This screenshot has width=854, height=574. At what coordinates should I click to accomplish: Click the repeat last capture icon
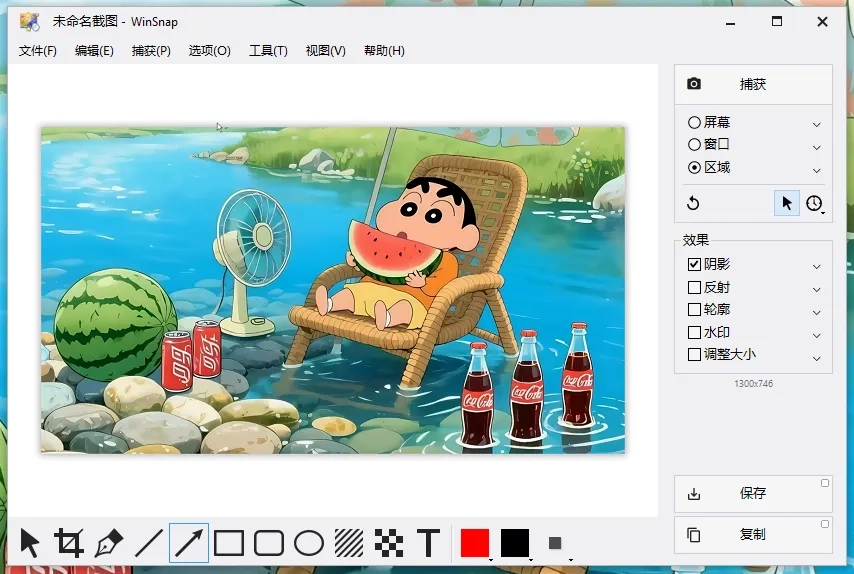click(693, 203)
